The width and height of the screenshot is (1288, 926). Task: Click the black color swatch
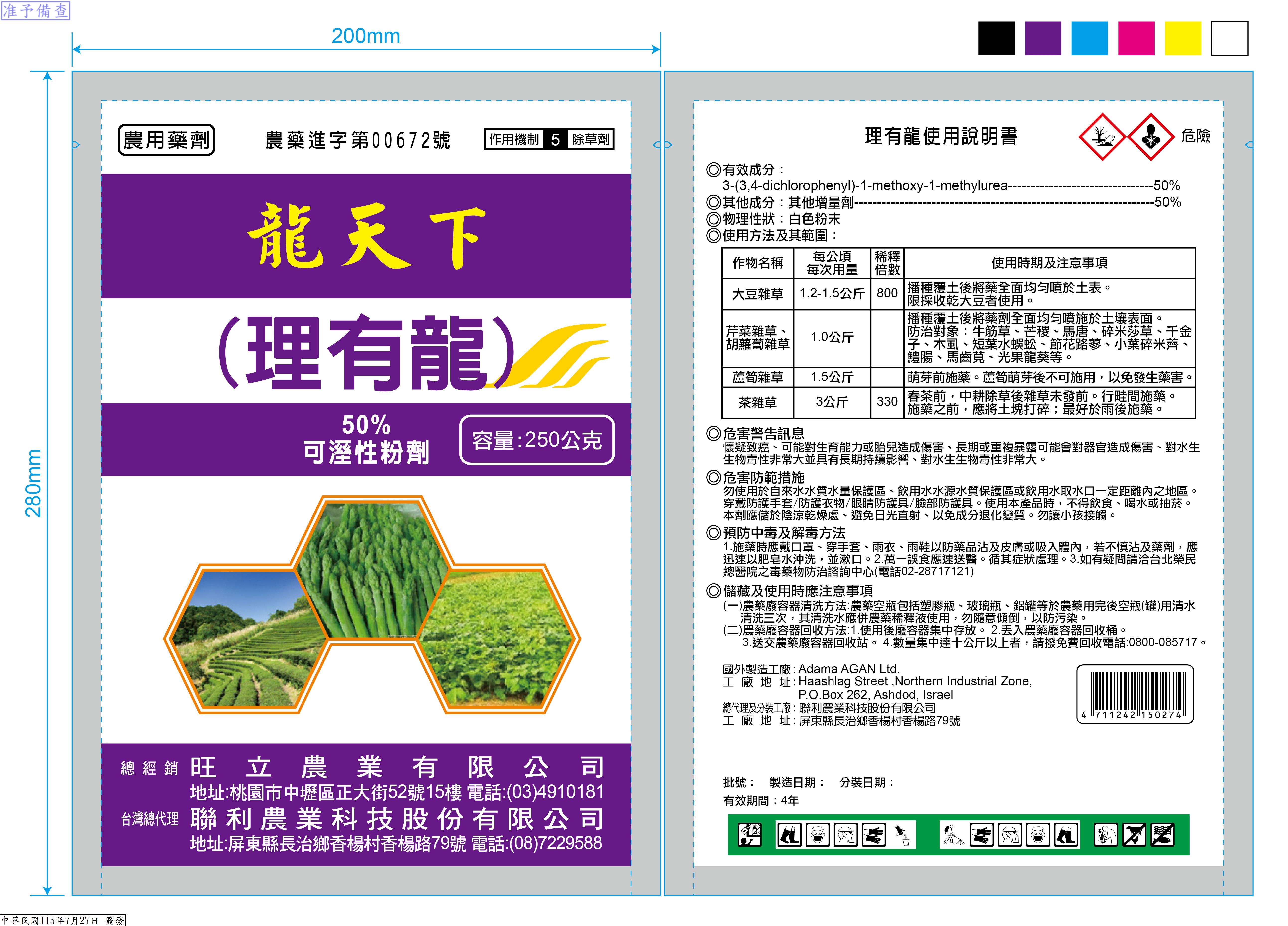[996, 38]
